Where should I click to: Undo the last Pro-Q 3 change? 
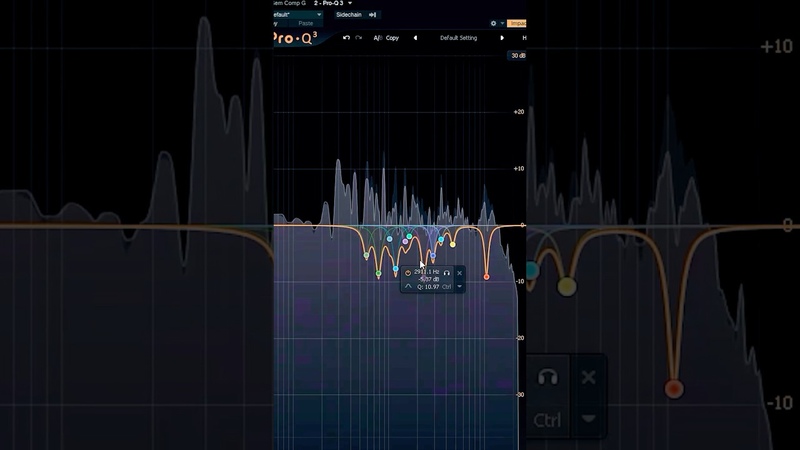pos(346,38)
